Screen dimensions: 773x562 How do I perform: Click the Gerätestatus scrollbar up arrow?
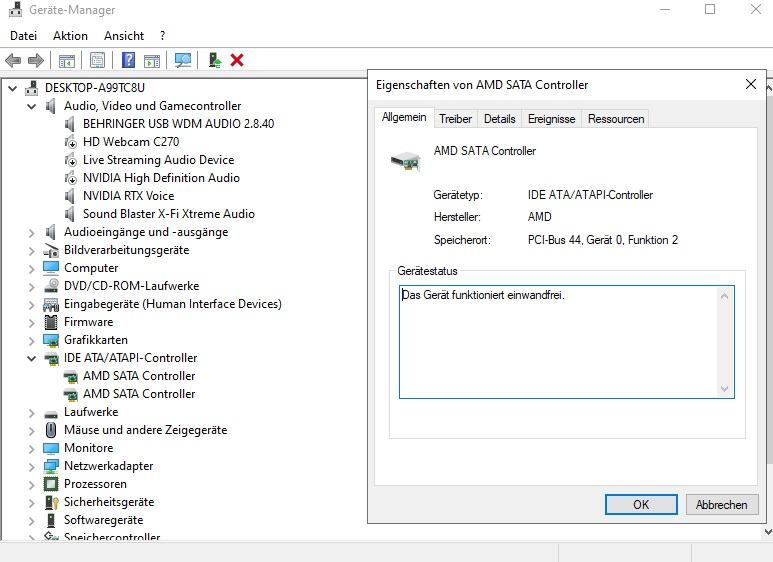[x=724, y=296]
